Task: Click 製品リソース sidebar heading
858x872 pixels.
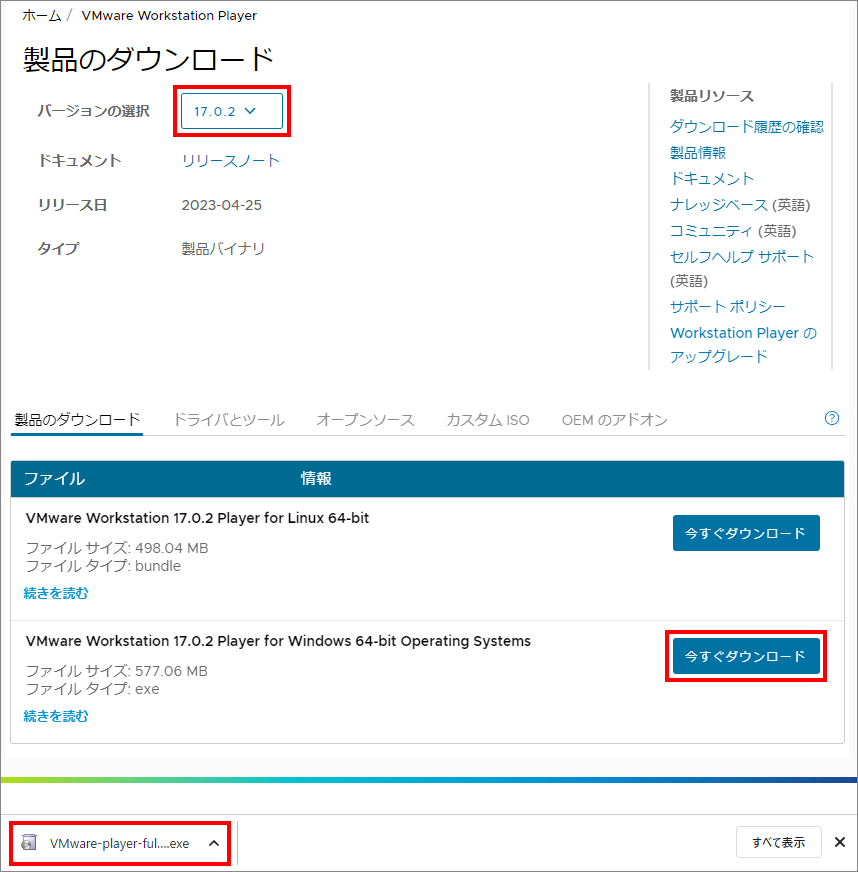Action: 712,96
